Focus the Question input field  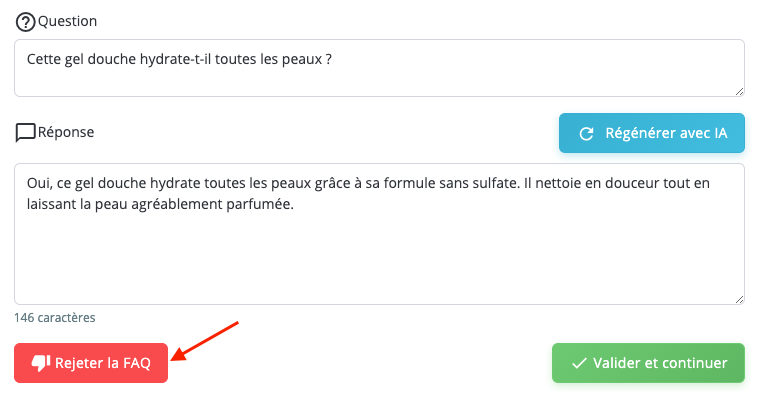(379, 68)
